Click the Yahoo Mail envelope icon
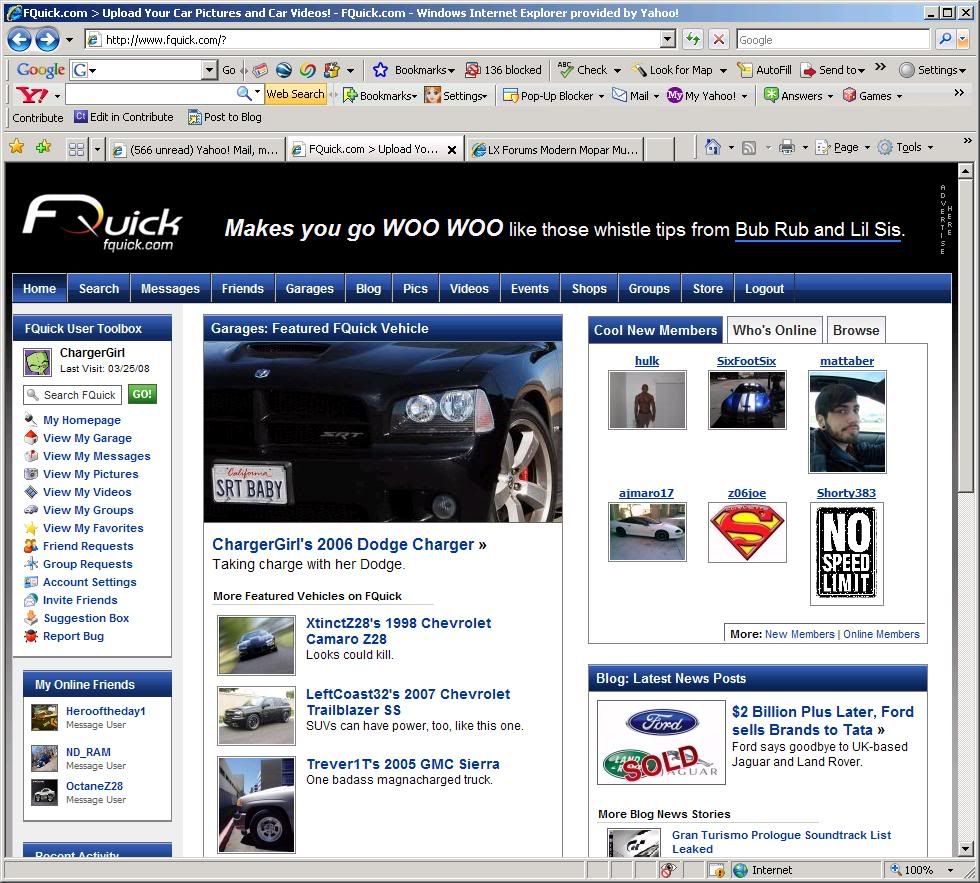Screen dimensions: 980x883 (x=619, y=95)
